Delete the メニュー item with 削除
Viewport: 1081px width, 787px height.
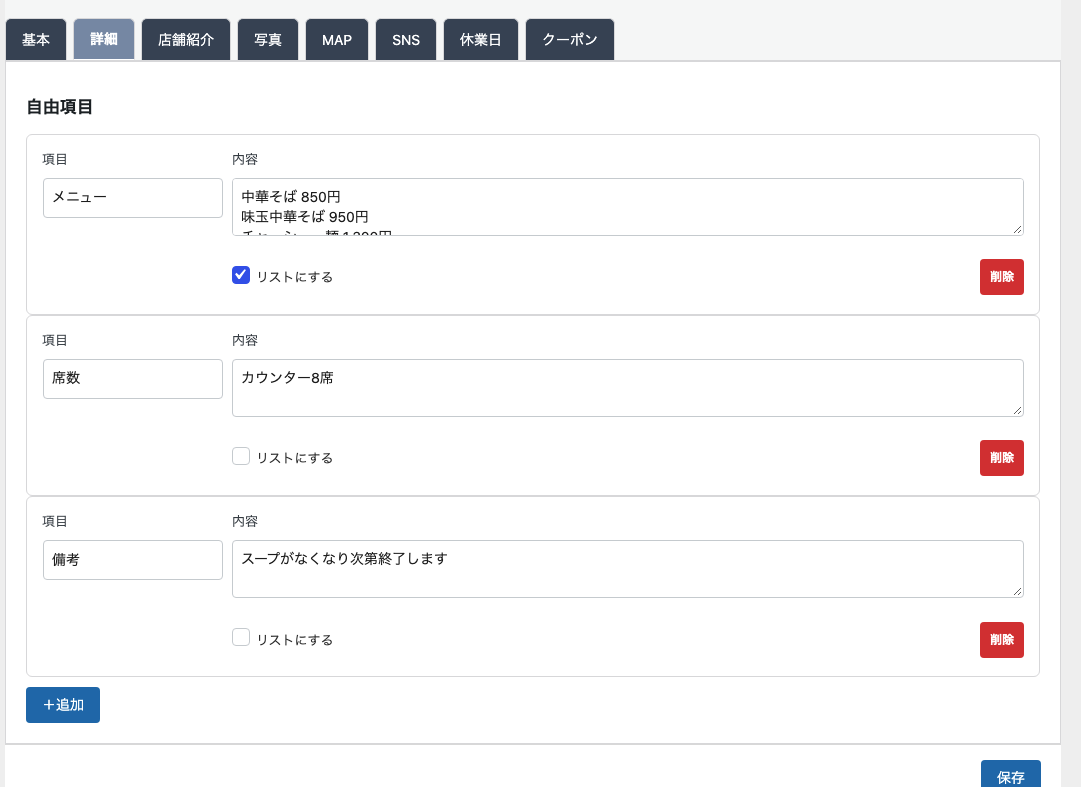(x=1001, y=277)
